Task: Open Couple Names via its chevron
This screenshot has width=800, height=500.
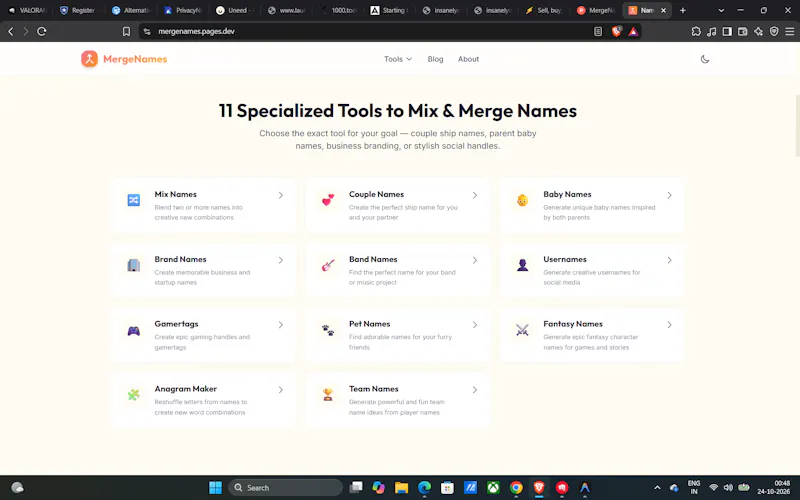Action: click(x=475, y=195)
